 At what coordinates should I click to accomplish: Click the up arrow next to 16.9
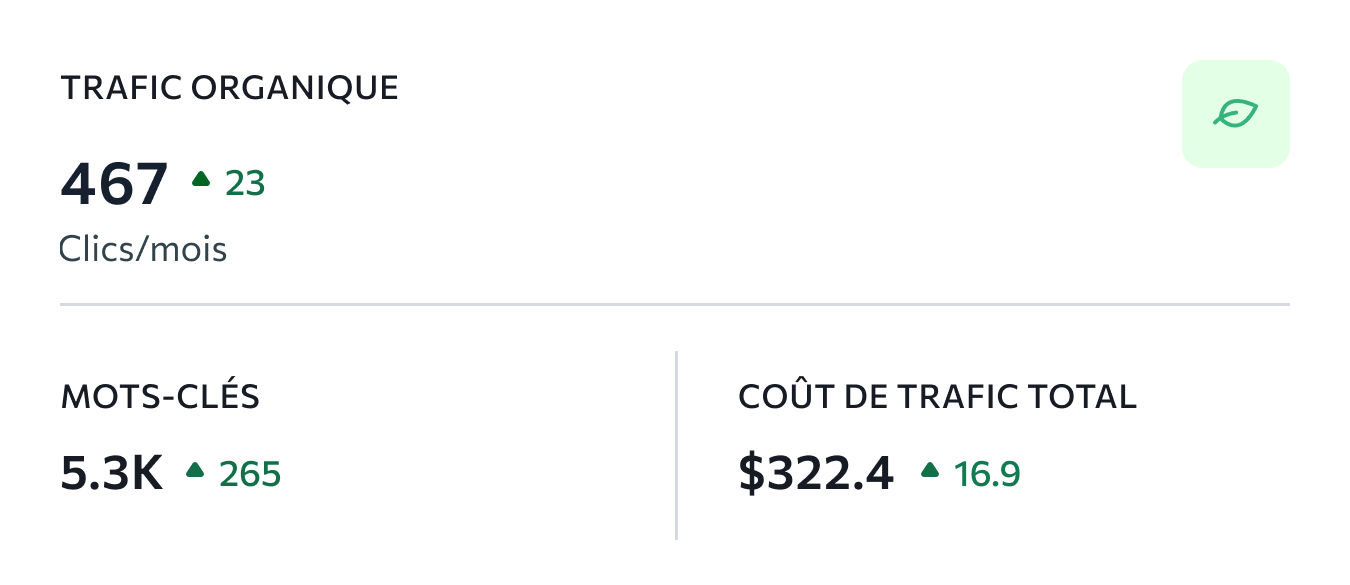click(930, 469)
